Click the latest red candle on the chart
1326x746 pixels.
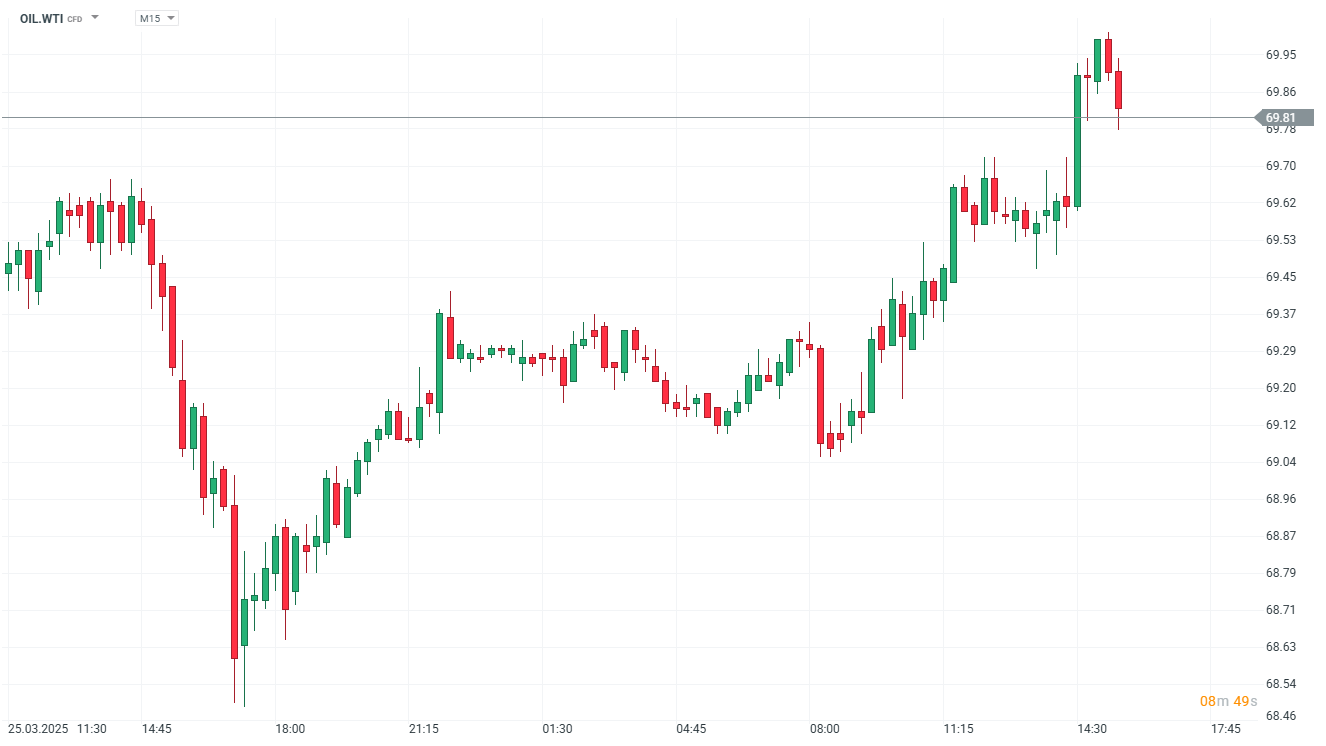[x=1119, y=89]
